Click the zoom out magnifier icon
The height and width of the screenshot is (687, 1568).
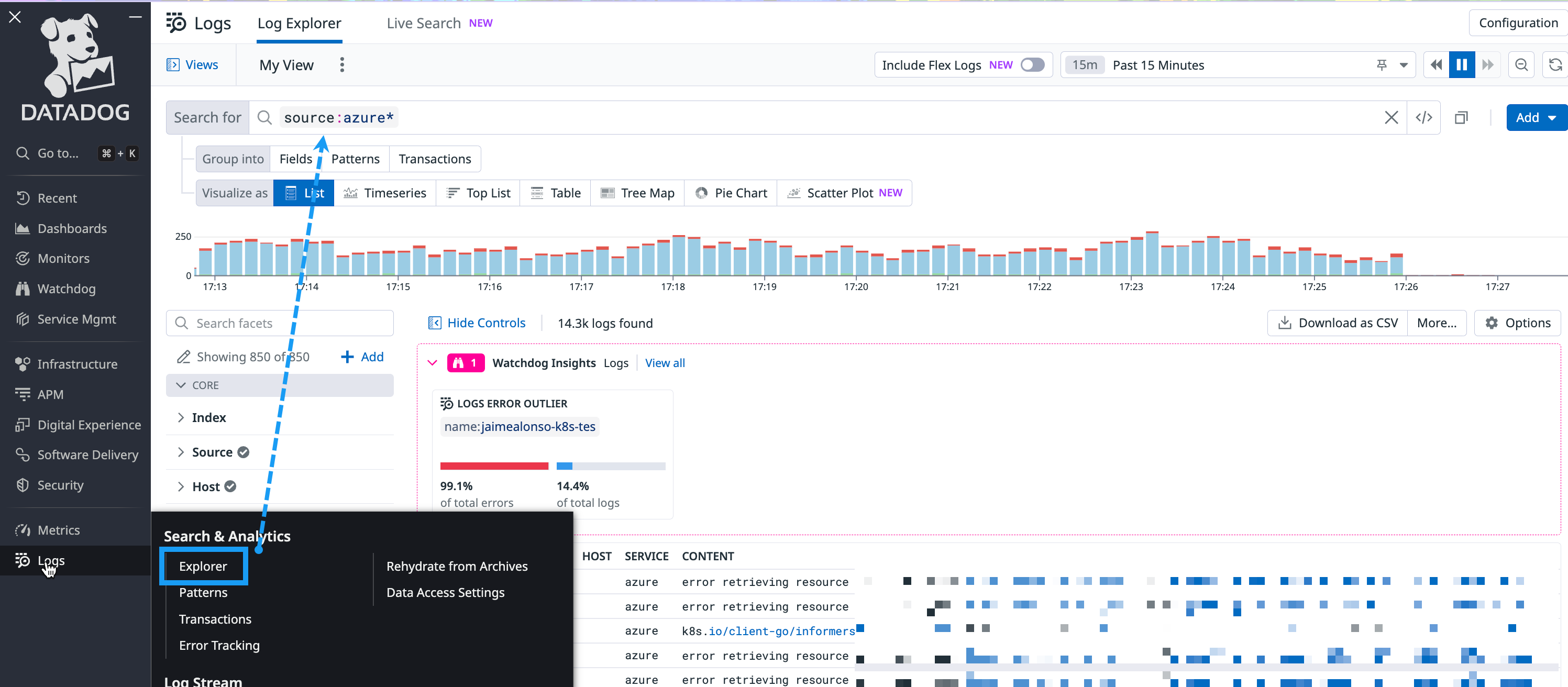pos(1521,64)
